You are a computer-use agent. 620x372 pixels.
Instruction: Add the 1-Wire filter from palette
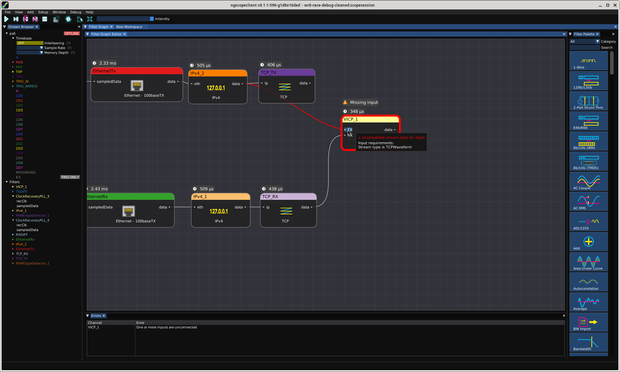point(588,60)
